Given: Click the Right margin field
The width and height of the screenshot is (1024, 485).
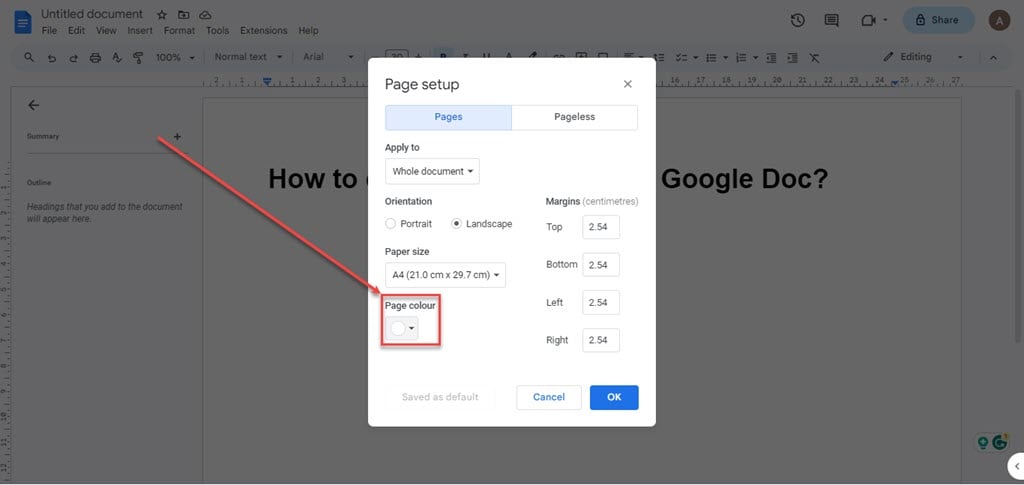Looking at the screenshot, I should click(601, 340).
